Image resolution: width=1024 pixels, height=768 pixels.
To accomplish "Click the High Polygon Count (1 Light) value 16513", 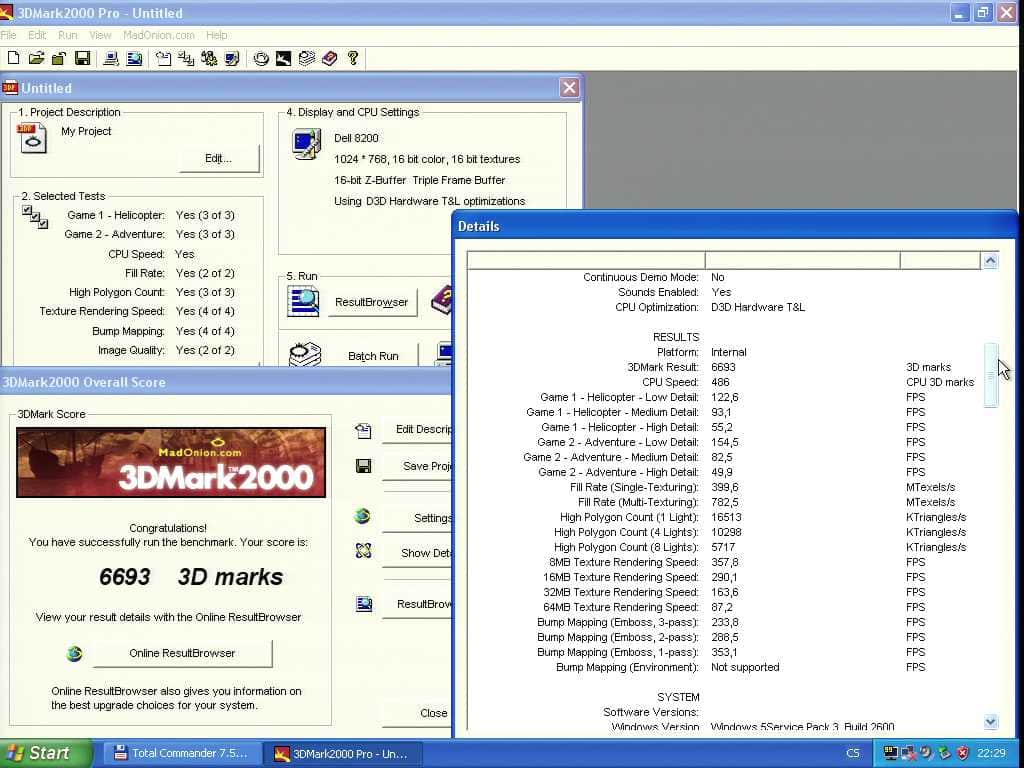I will click(726, 517).
